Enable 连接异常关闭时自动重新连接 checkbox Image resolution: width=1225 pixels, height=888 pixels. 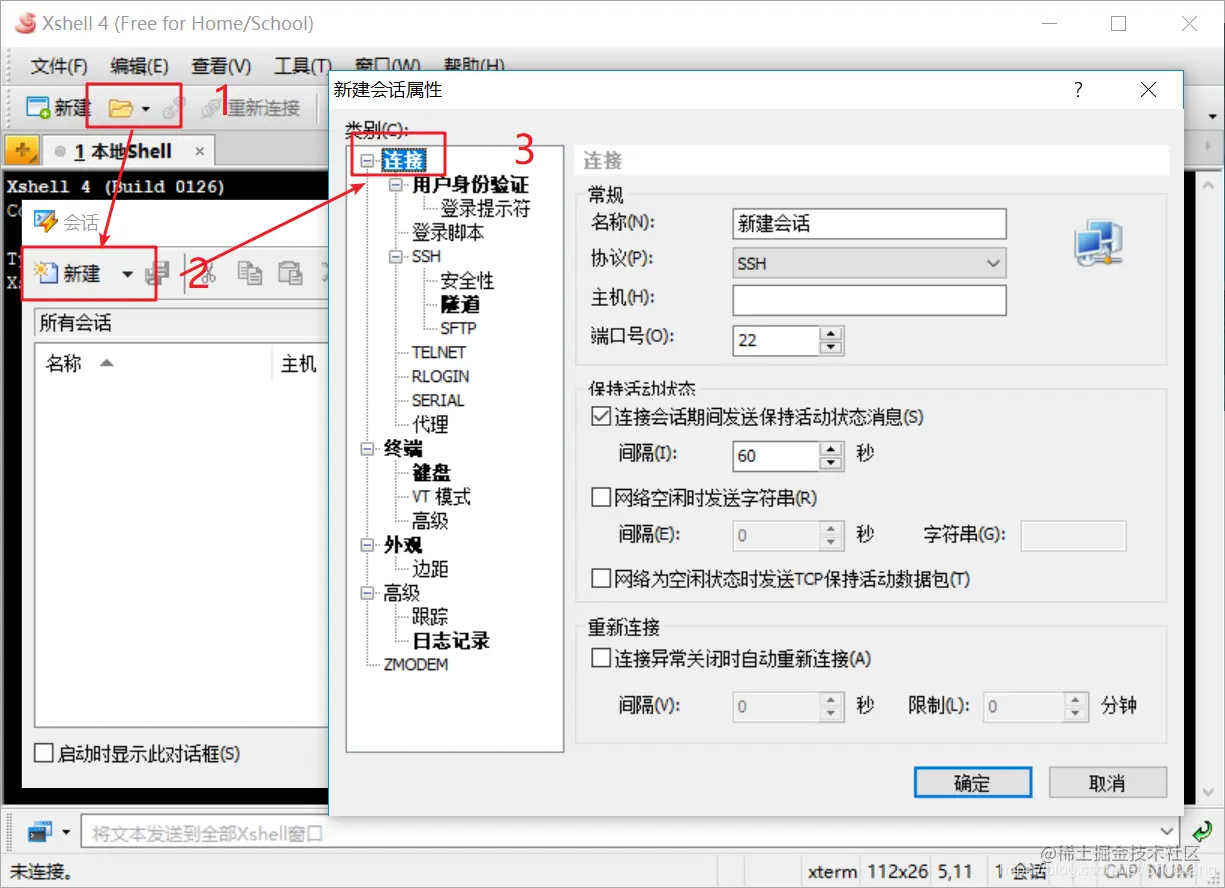(x=601, y=659)
